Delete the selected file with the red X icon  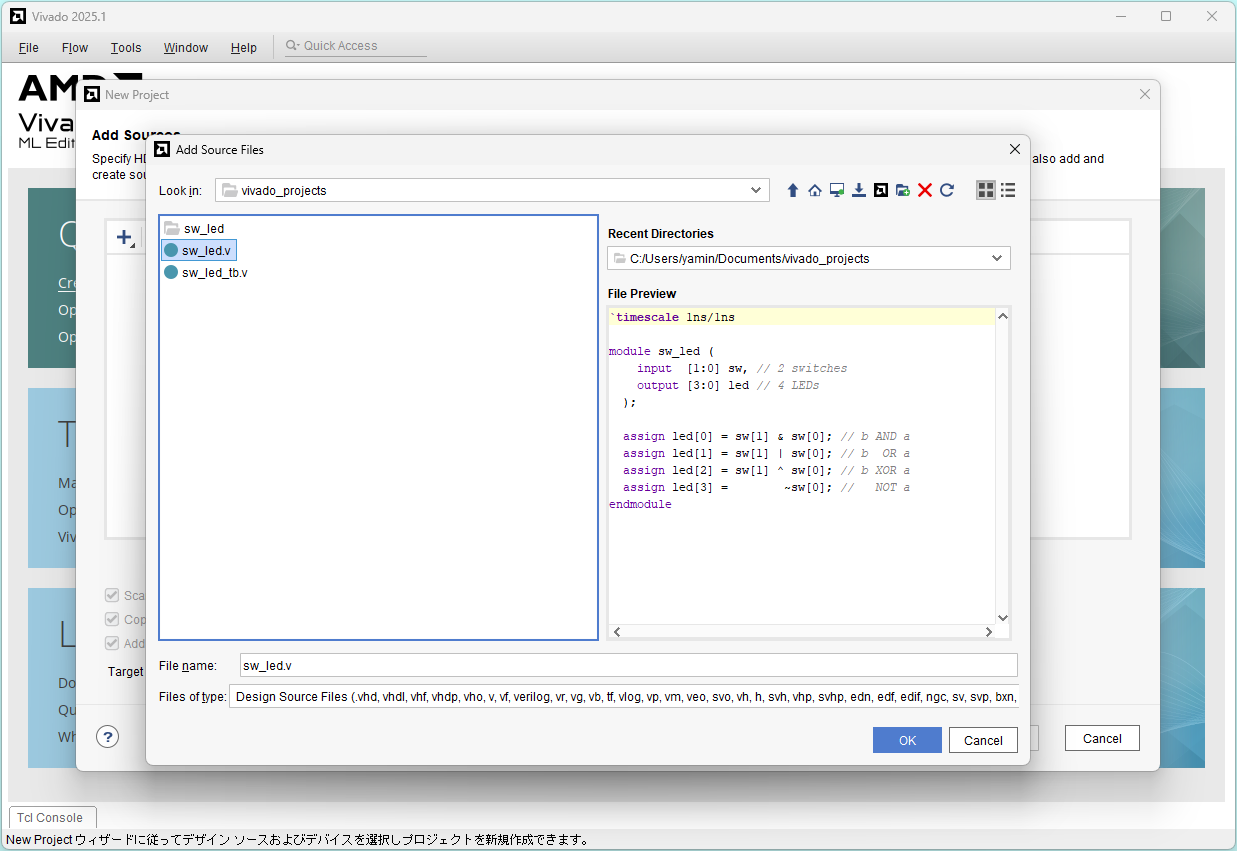[x=925, y=190]
